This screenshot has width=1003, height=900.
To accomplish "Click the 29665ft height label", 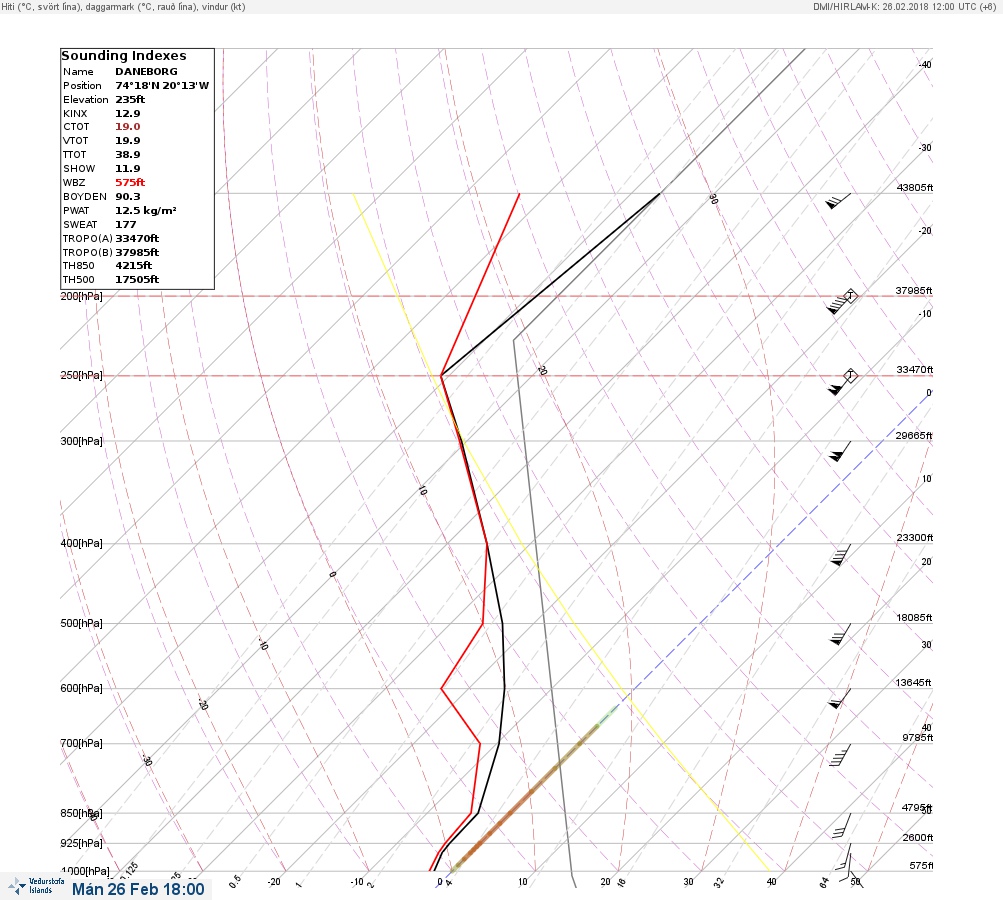I will point(913,436).
